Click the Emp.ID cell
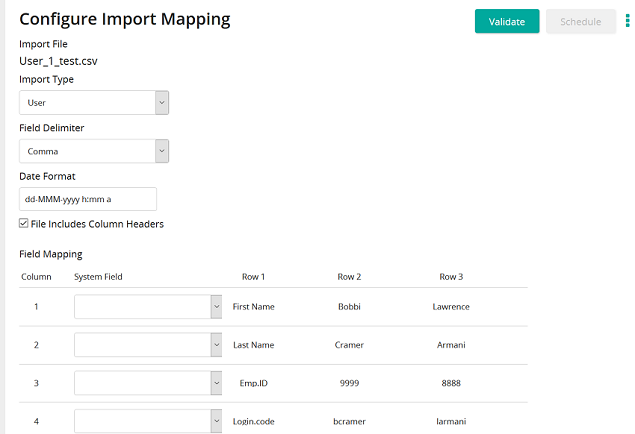Viewport: 635px width, 434px height. (x=254, y=383)
